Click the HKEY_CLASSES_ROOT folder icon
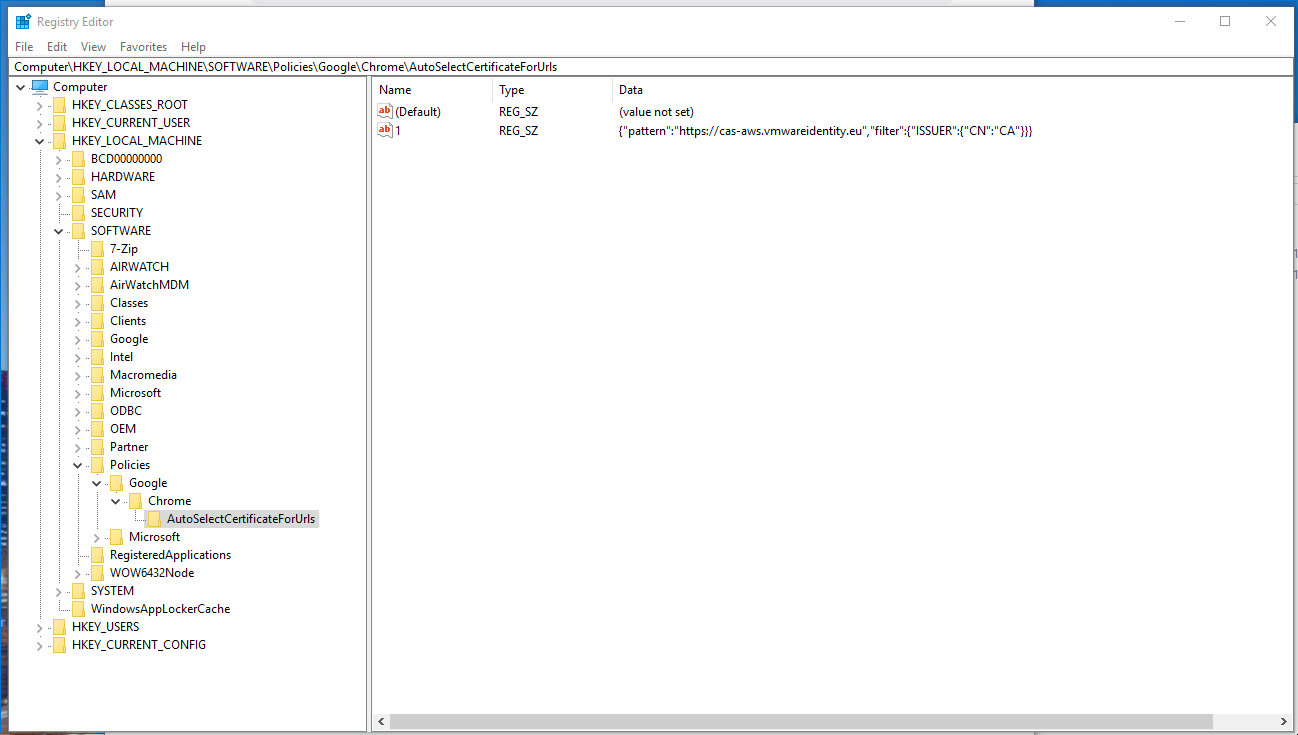Viewport: 1298px width, 735px height. [x=59, y=105]
